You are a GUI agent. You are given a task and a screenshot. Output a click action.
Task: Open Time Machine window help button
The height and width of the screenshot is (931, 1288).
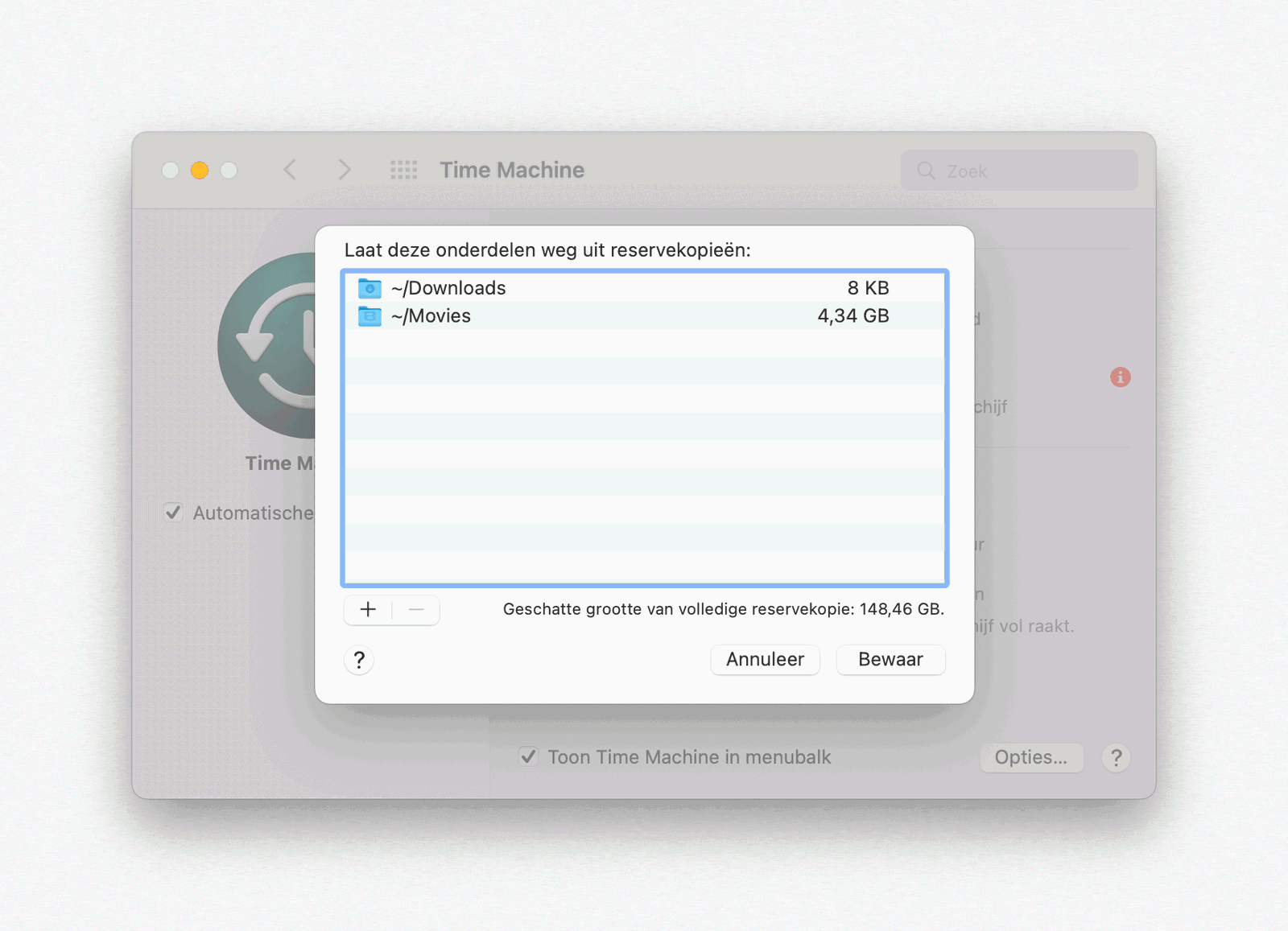[x=1116, y=757]
